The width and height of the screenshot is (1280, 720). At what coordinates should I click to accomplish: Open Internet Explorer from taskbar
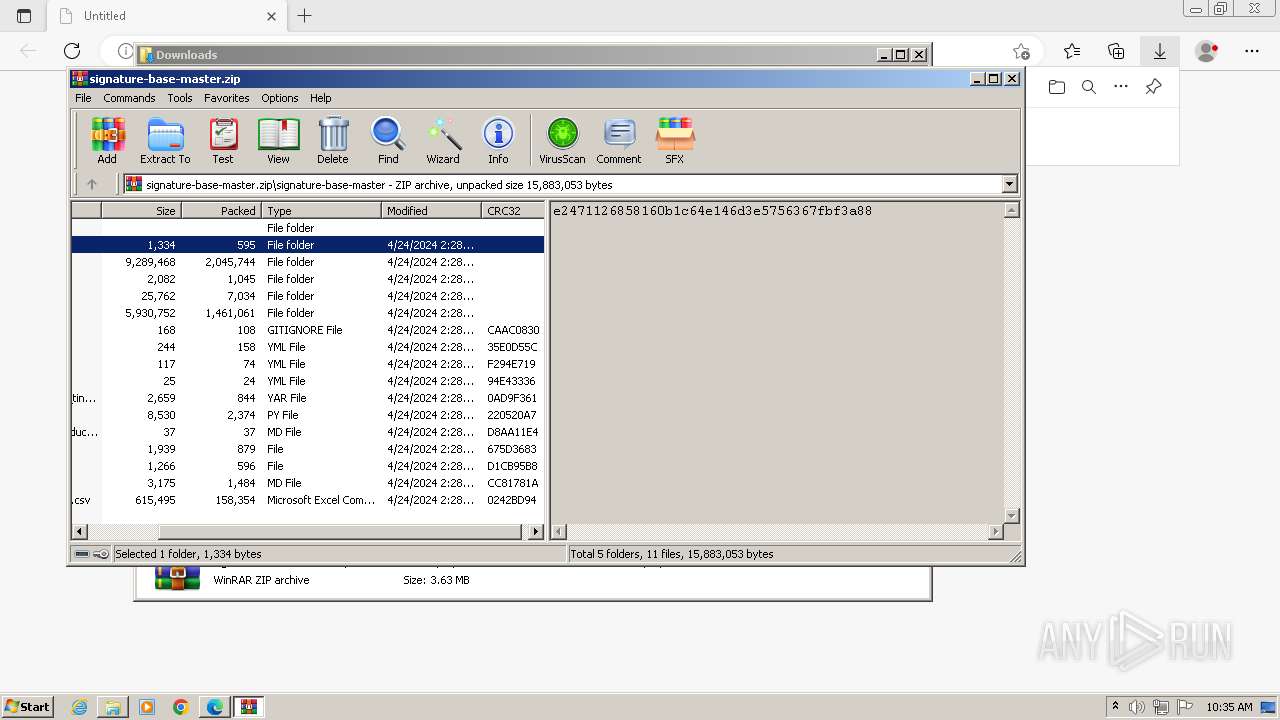pyautogui.click(x=79, y=707)
